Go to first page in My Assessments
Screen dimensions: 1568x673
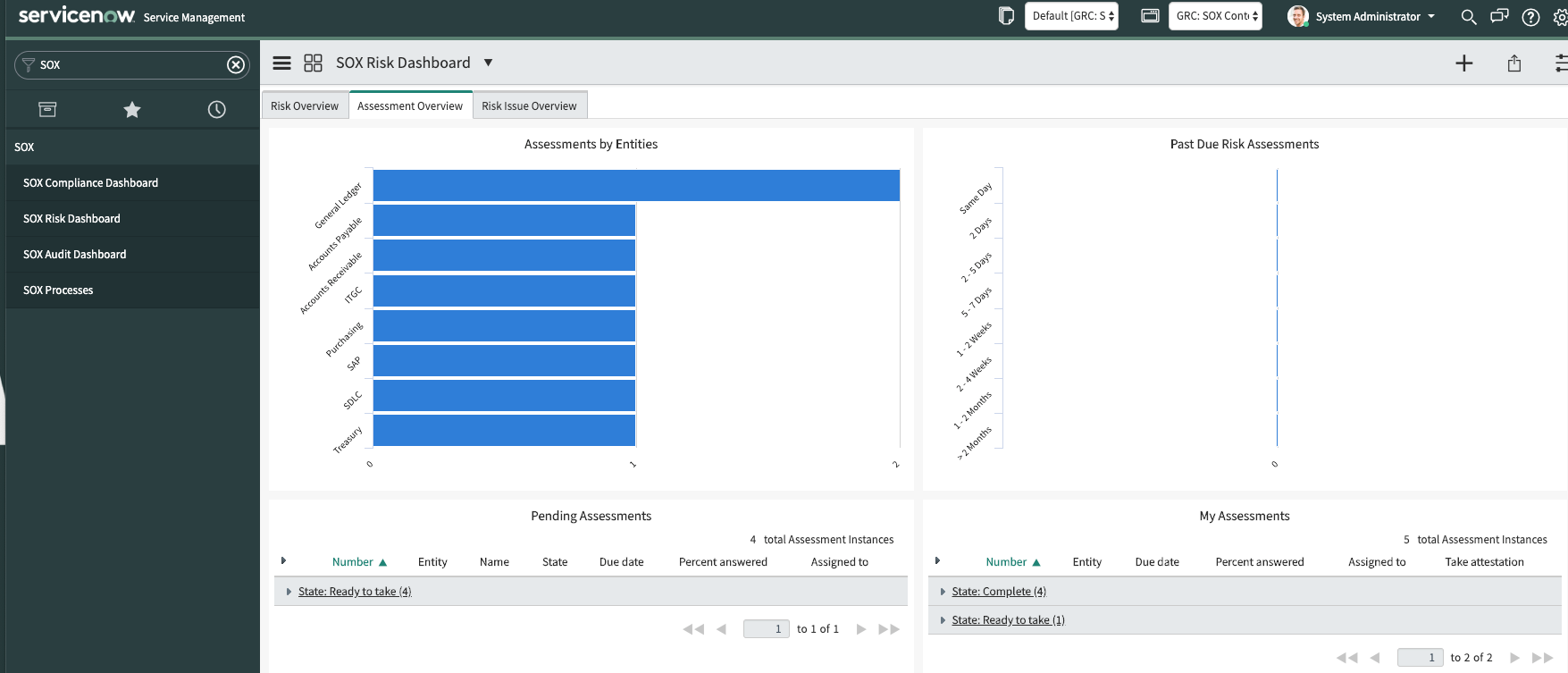(x=1346, y=658)
